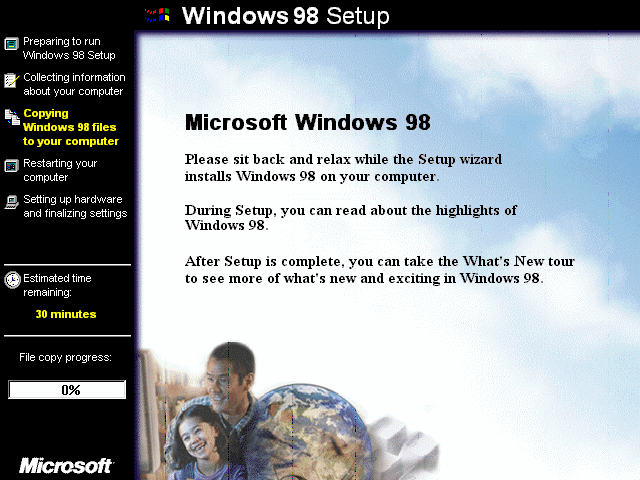Click the Restarting your computer monitor icon
640x480 pixels.
(x=11, y=166)
